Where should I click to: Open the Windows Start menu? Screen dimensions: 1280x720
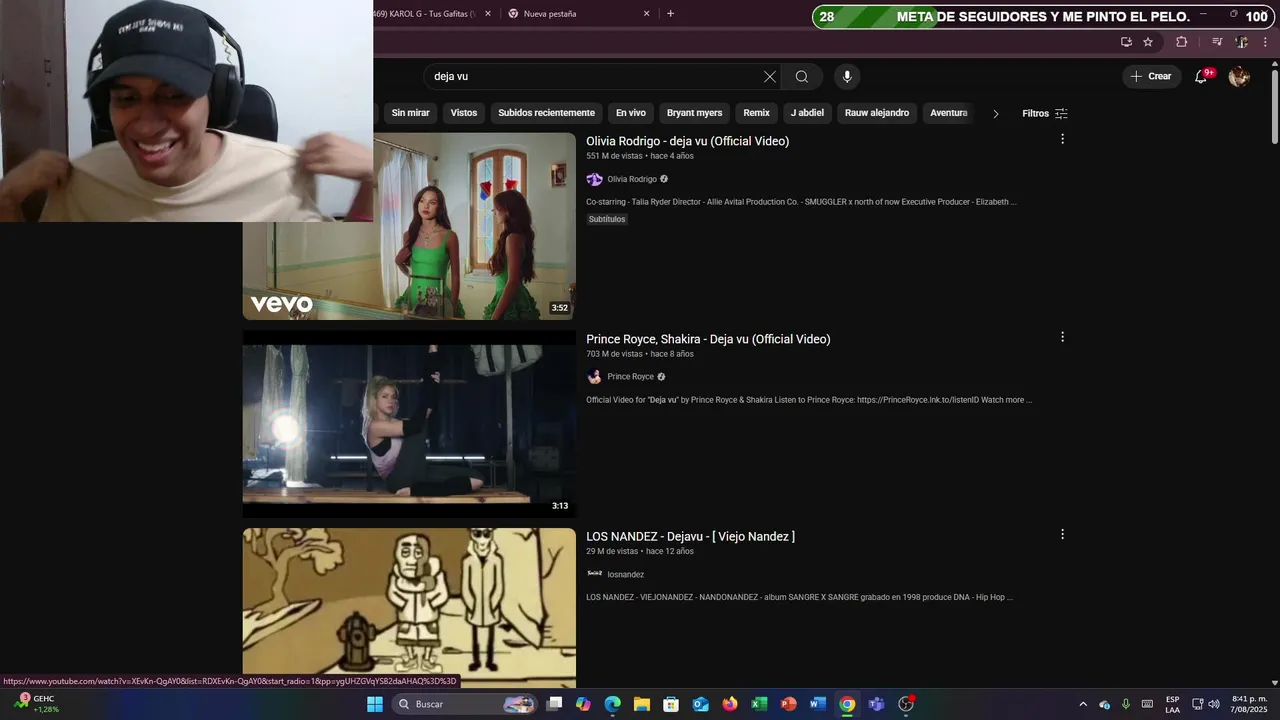[375, 704]
